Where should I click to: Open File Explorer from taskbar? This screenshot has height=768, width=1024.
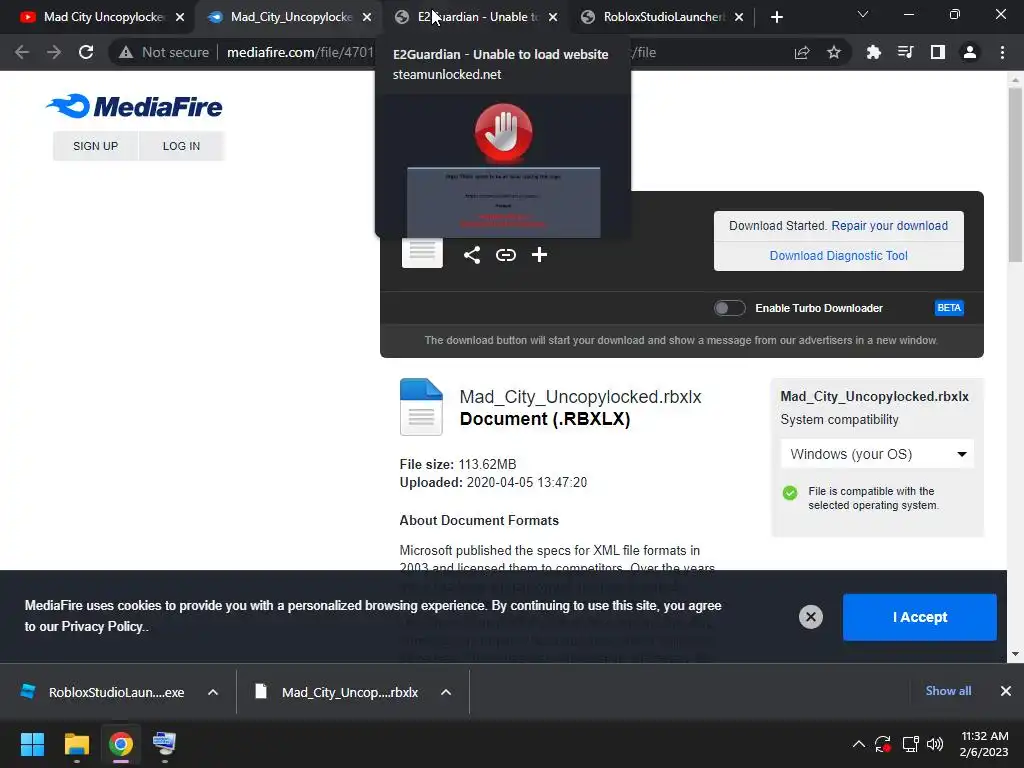(x=76, y=744)
